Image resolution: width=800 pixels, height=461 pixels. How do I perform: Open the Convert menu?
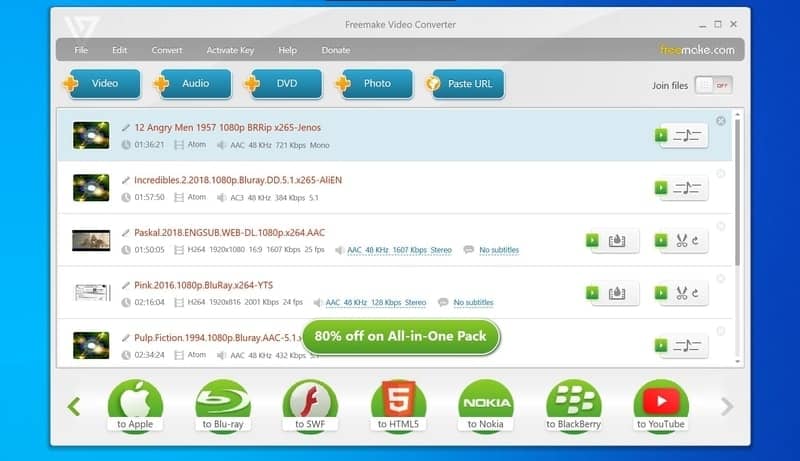[x=167, y=50]
